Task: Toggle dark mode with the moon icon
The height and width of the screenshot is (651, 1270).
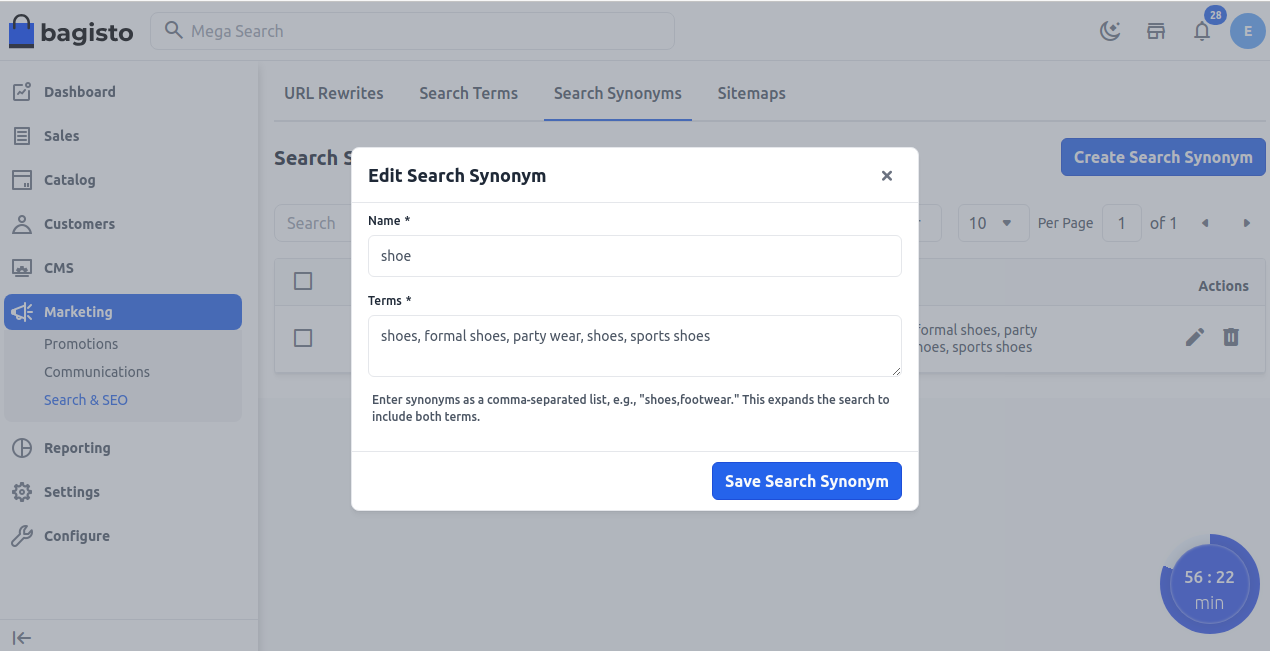Action: (x=1110, y=31)
